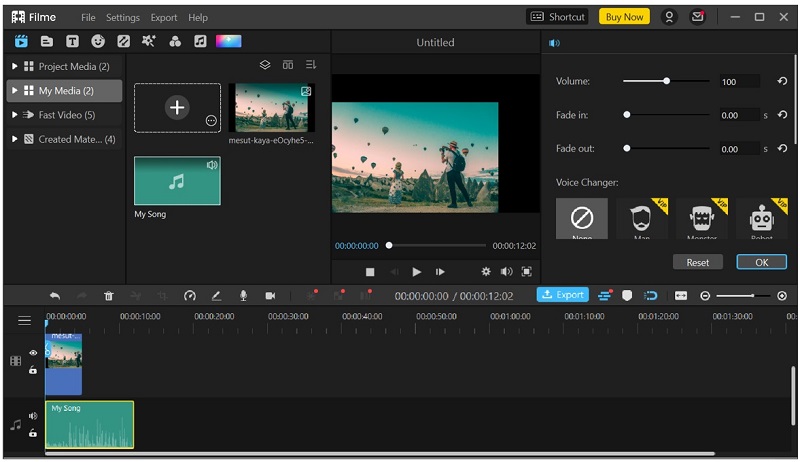Stop the preview playback
This screenshot has width=800, height=462.
pyautogui.click(x=370, y=272)
